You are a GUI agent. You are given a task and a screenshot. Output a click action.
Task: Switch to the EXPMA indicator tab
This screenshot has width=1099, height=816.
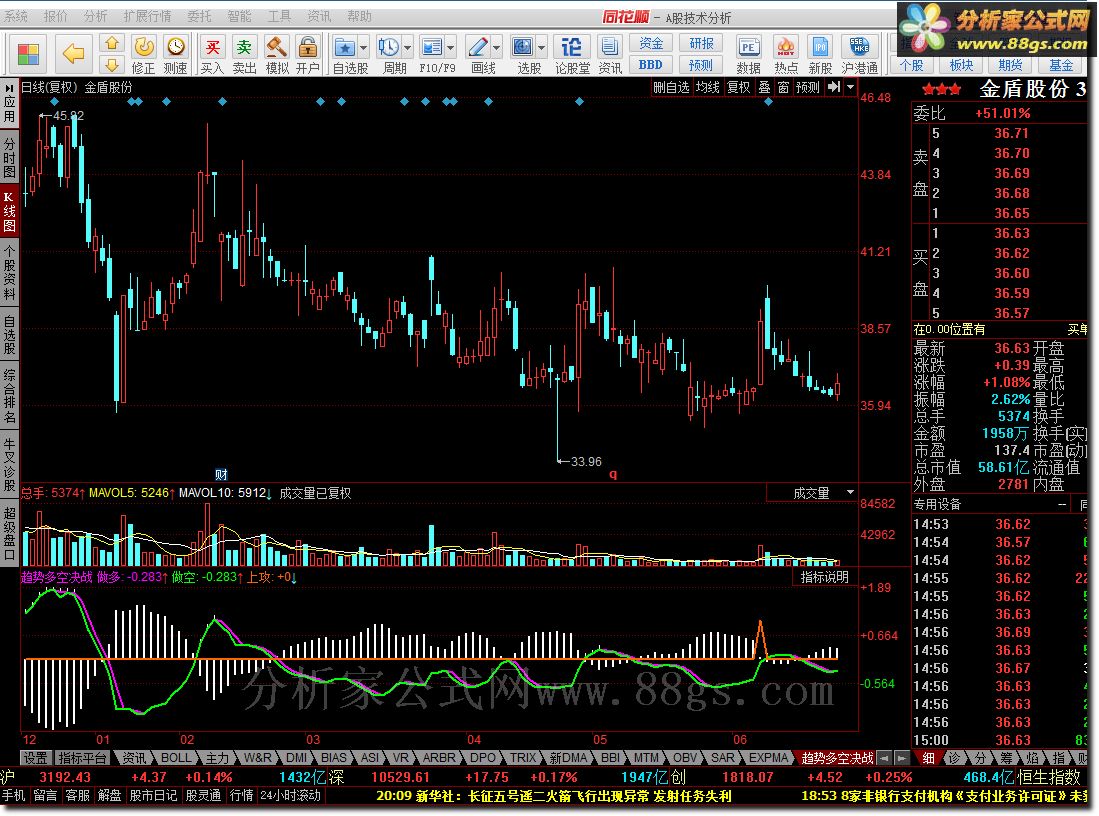coord(768,758)
